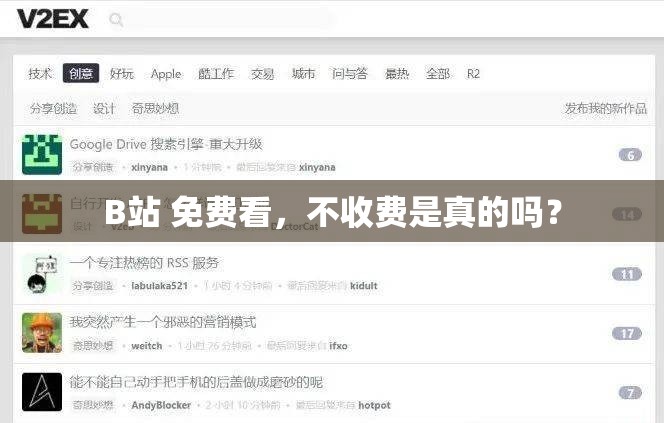Click the 分享创造 tag under Google Drive topic
Screen dimensions: 664x423
pyautogui.click(x=93, y=167)
